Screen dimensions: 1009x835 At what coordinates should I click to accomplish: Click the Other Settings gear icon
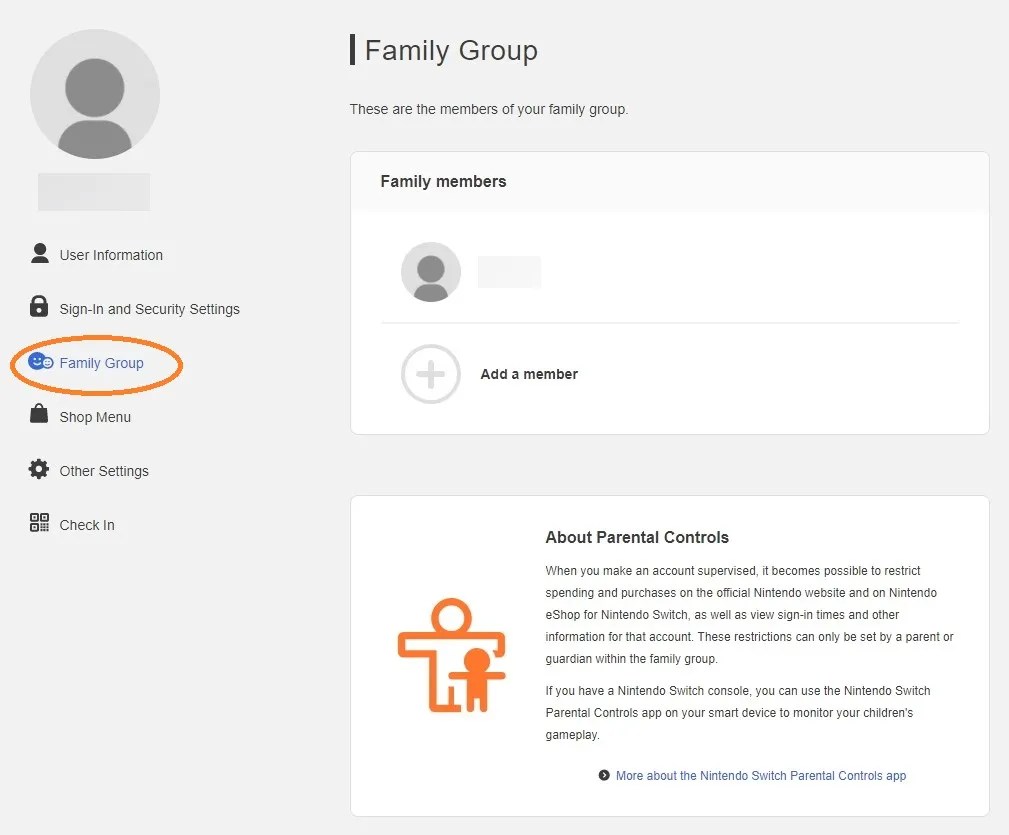(x=40, y=469)
